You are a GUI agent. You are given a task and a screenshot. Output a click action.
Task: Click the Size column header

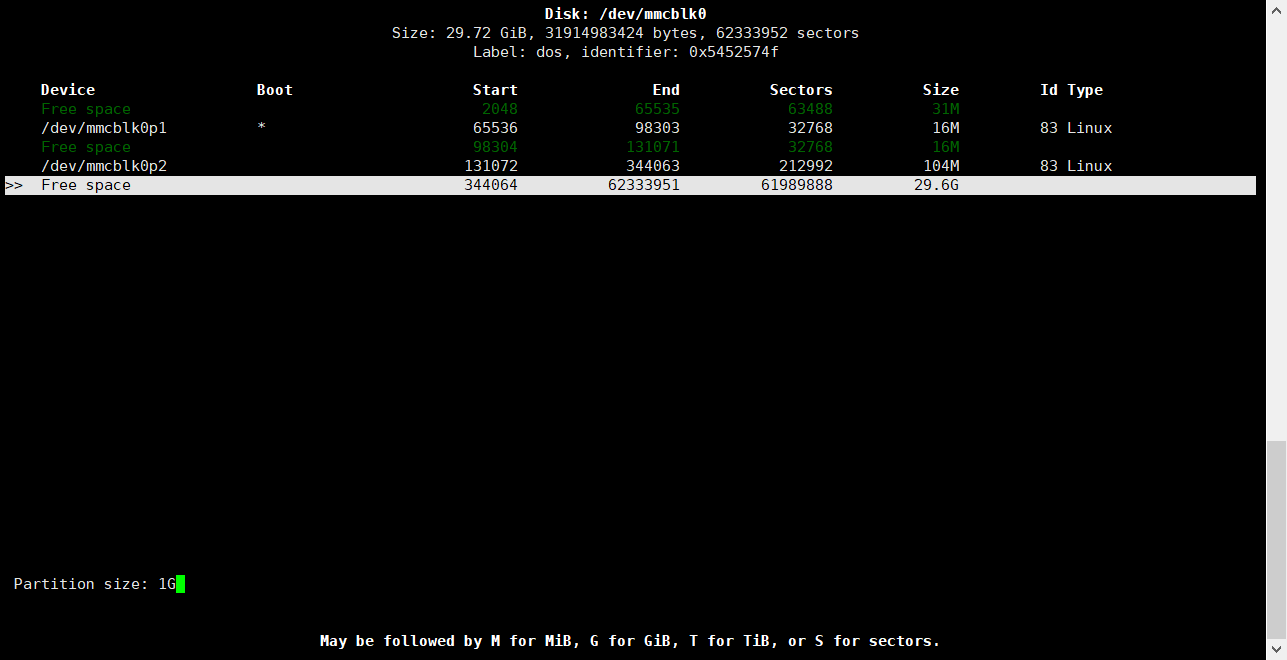click(941, 90)
